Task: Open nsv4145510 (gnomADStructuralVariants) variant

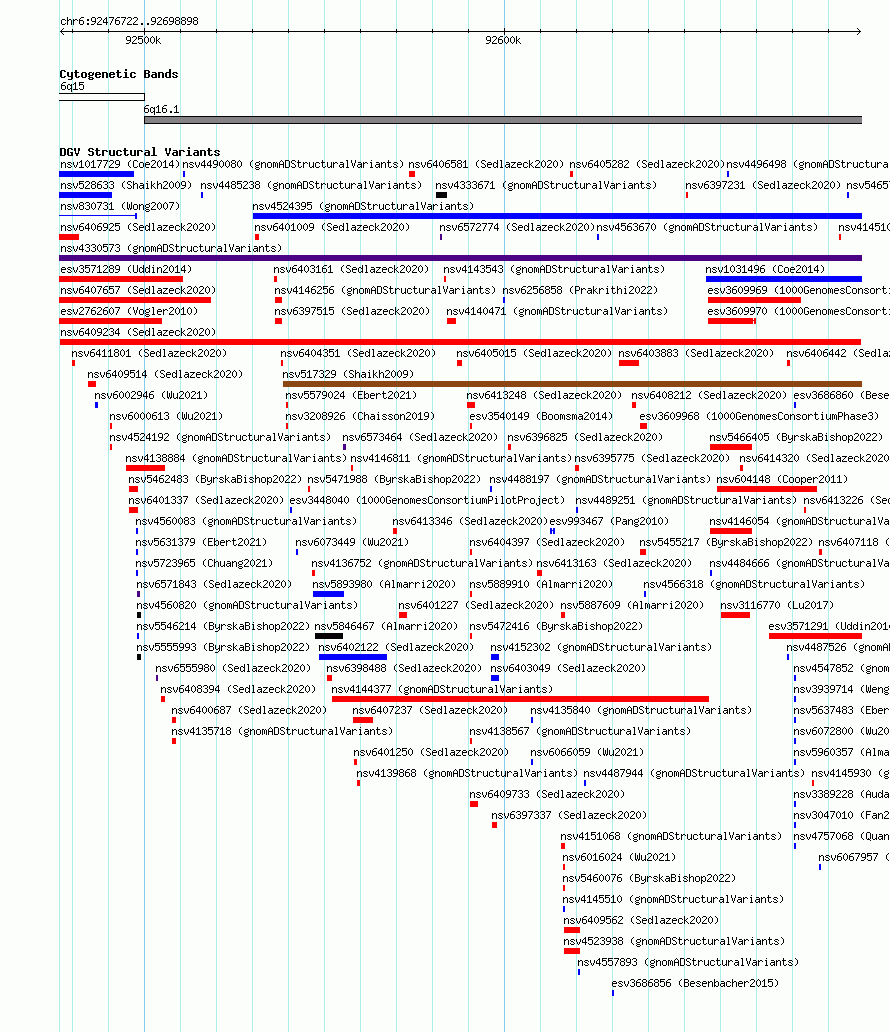Action: coord(673,899)
